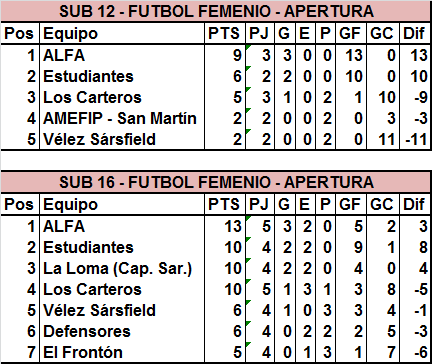Click the Dif header in SUB 12 table
432x364 pixels.
[x=415, y=33]
